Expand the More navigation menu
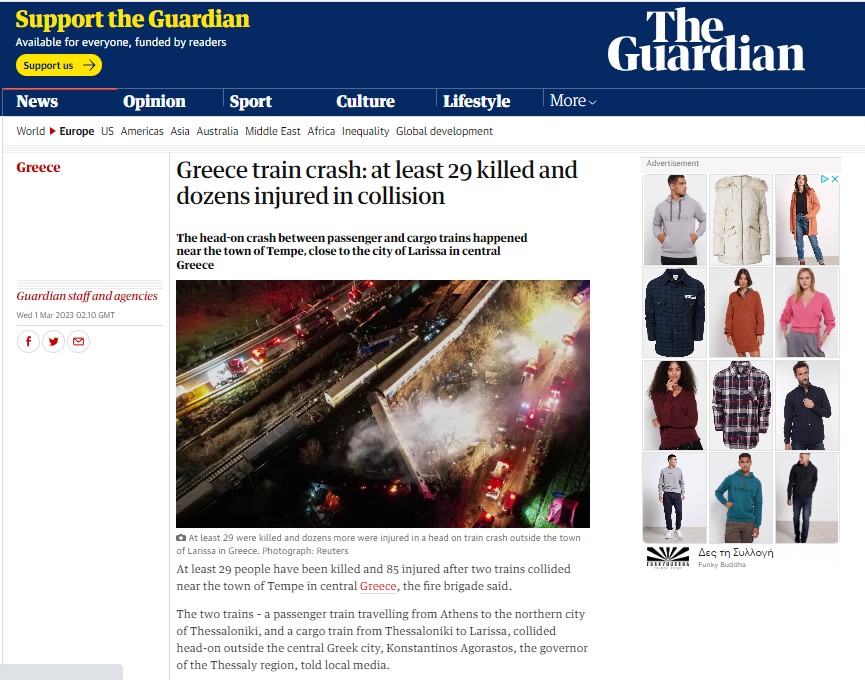 (573, 101)
